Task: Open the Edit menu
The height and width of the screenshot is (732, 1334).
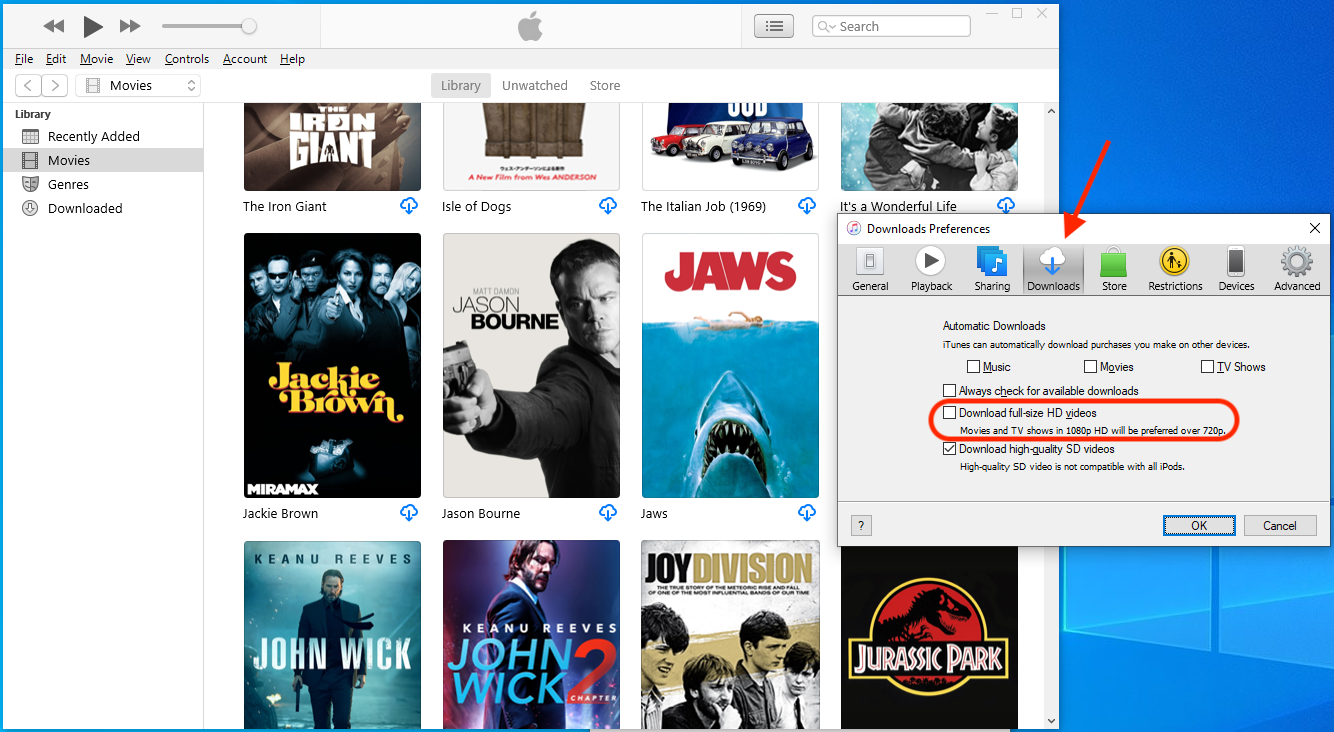Action: [x=56, y=59]
